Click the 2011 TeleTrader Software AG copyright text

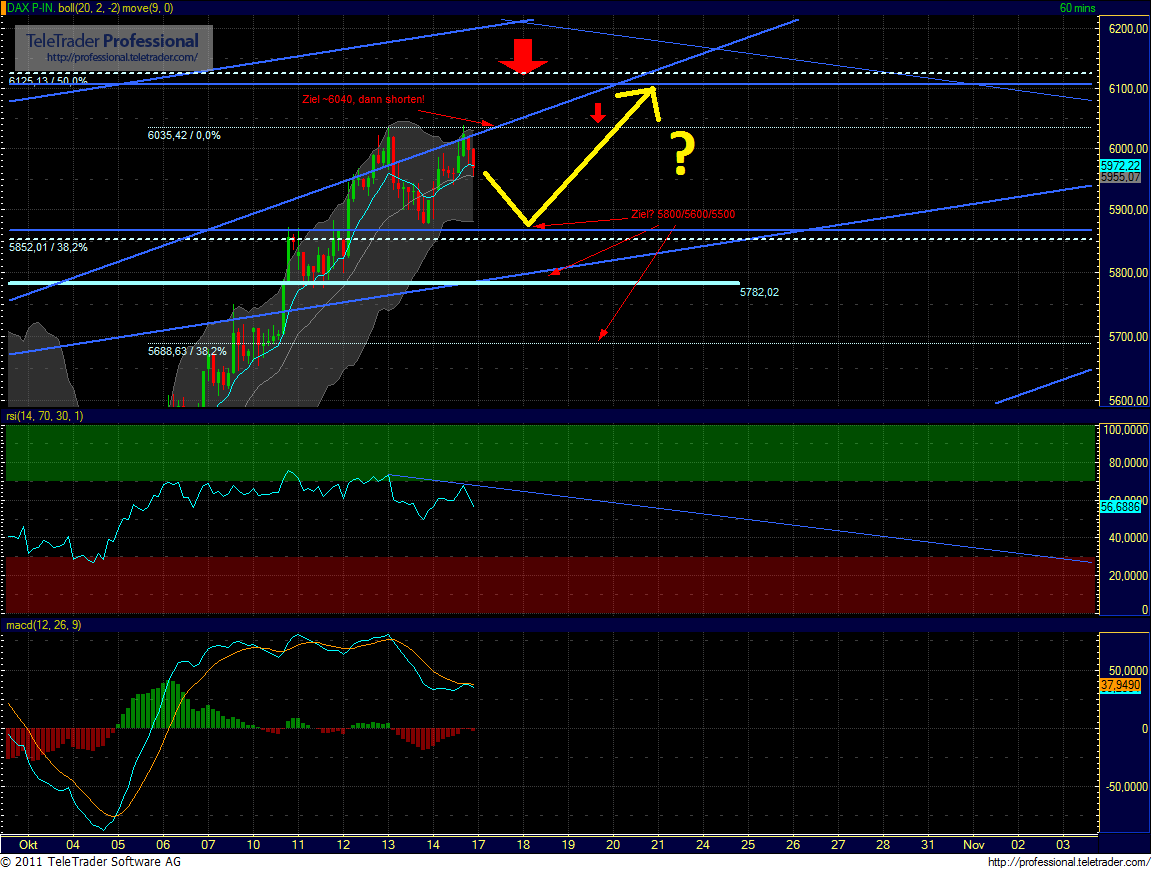(x=91, y=862)
